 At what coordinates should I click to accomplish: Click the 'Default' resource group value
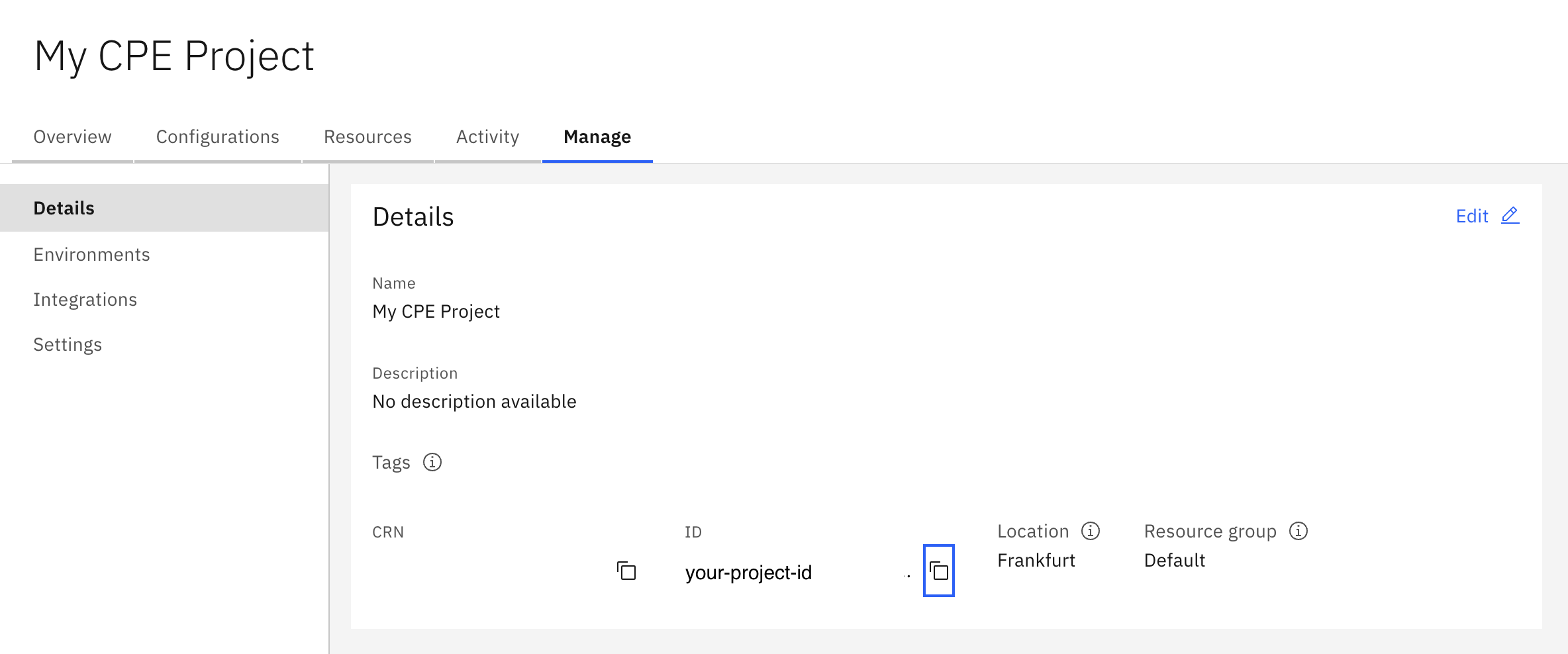(1175, 560)
